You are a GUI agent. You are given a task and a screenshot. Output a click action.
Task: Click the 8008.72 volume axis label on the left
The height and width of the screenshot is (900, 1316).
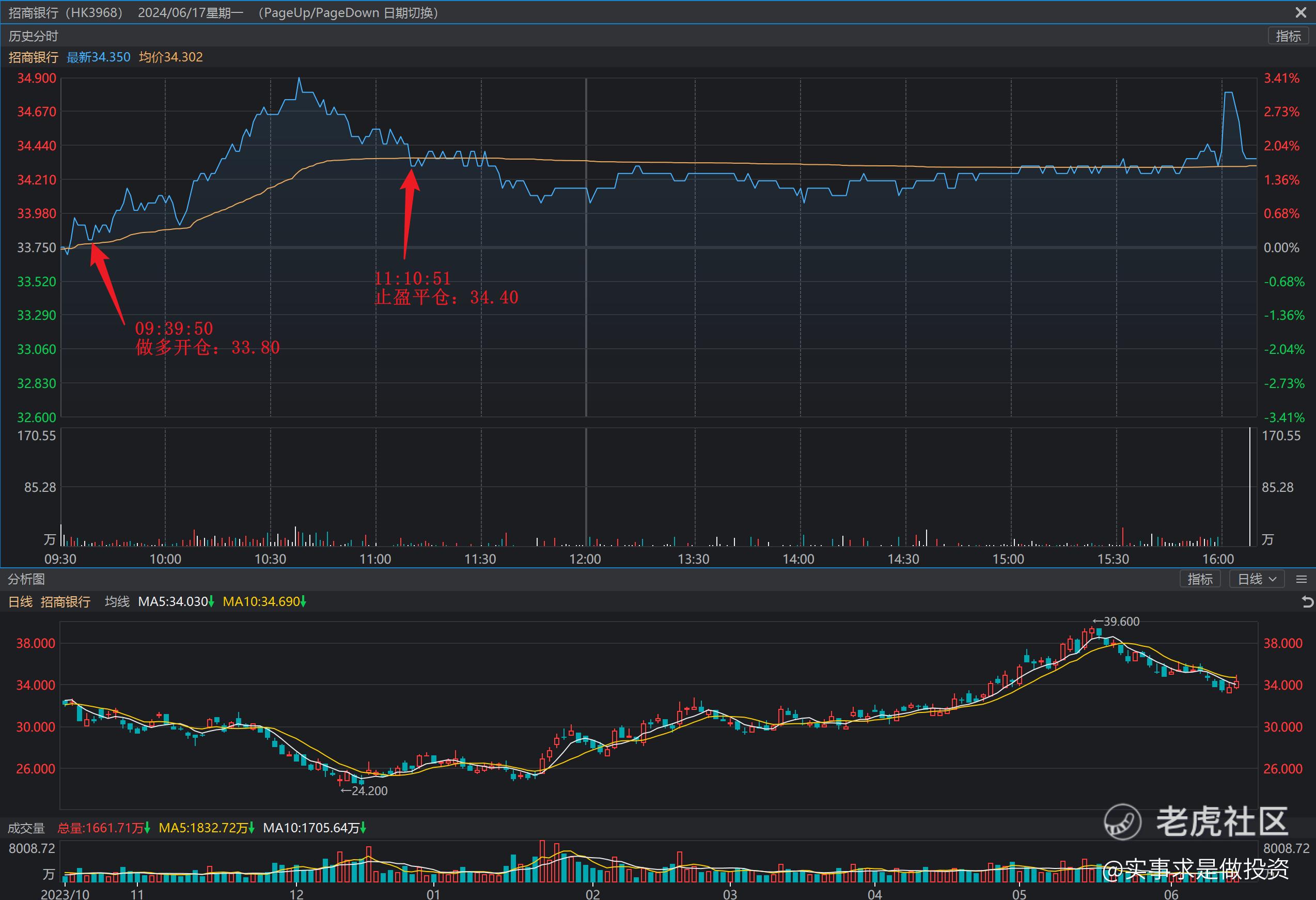(x=32, y=848)
